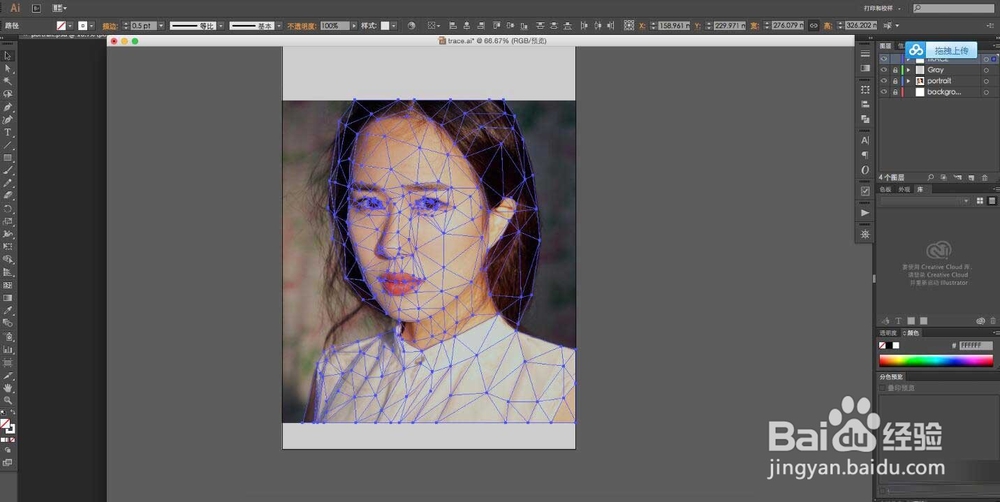Select the Pen tool
1000x502 pixels.
[8, 107]
